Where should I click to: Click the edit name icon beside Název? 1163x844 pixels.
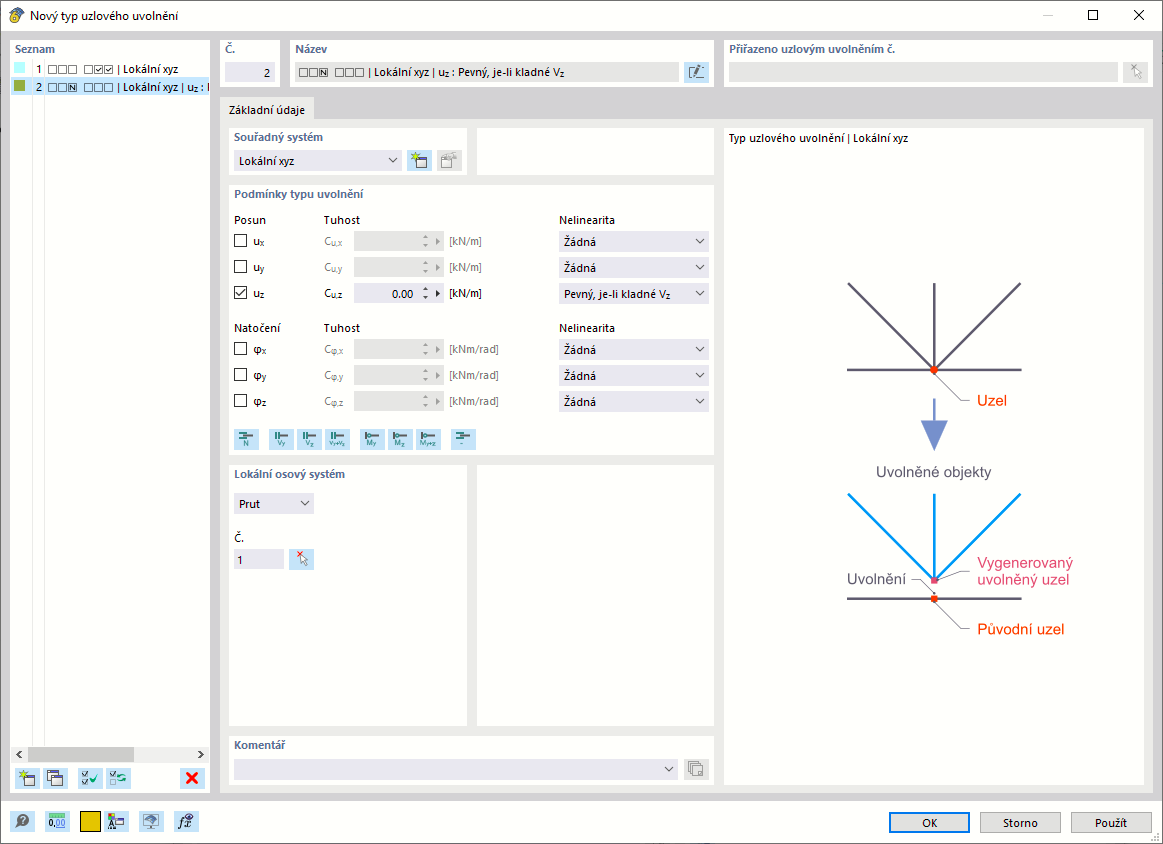click(696, 72)
